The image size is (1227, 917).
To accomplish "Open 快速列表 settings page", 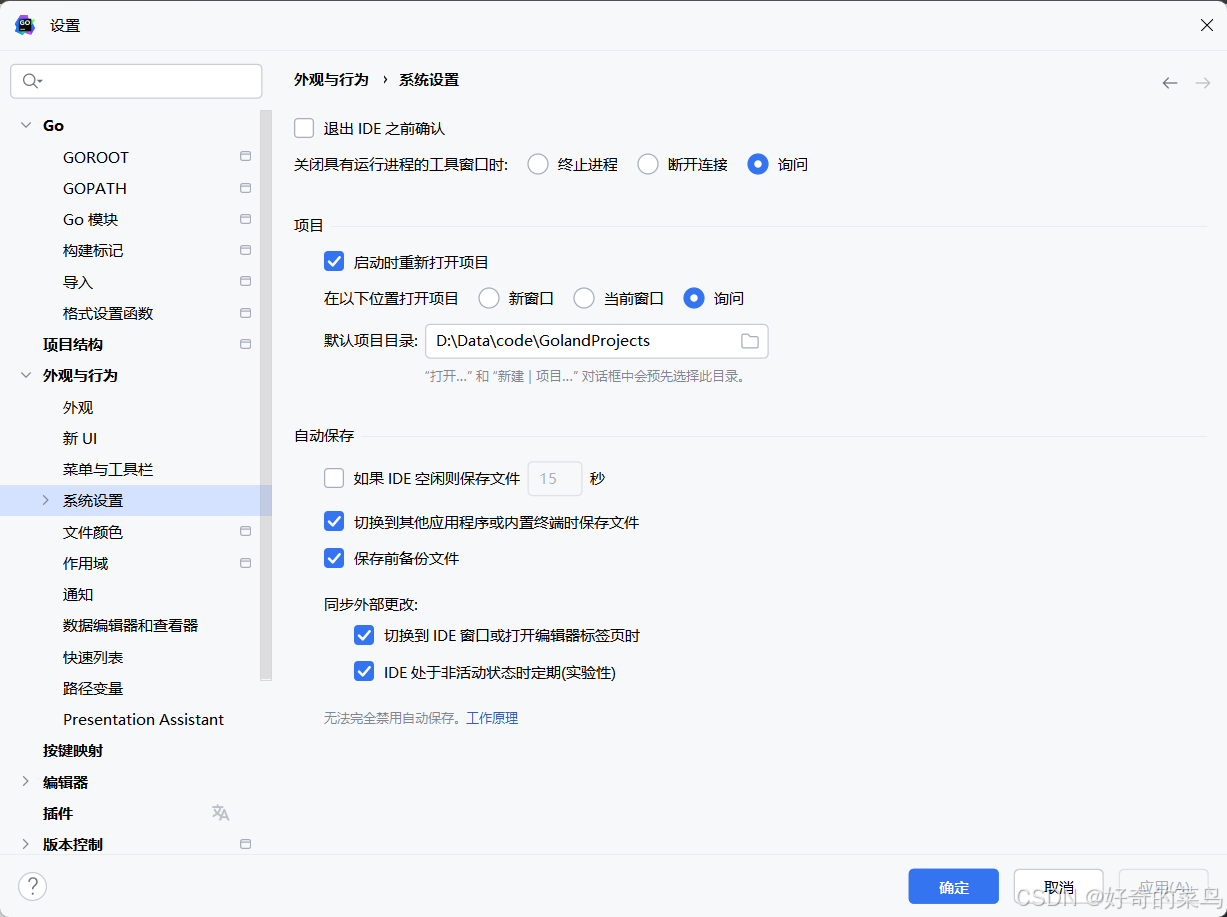I will click(93, 657).
